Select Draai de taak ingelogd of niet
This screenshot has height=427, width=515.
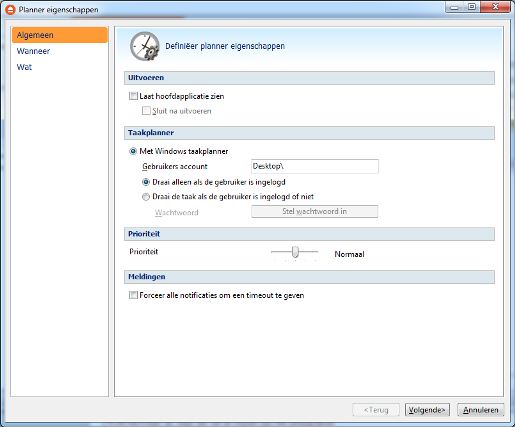tap(146, 197)
